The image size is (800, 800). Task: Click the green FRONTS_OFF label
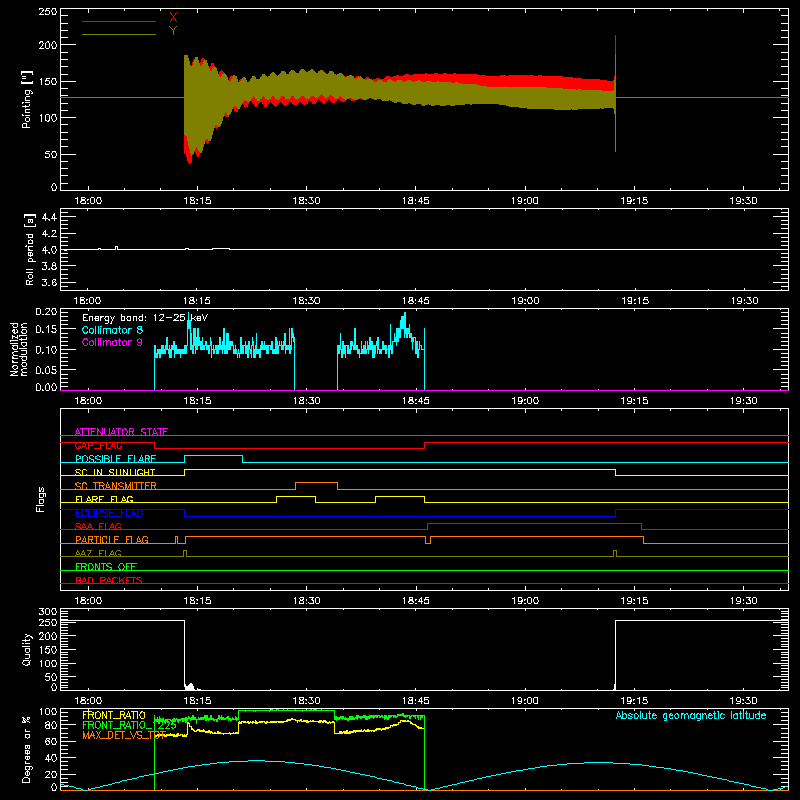(x=106, y=566)
